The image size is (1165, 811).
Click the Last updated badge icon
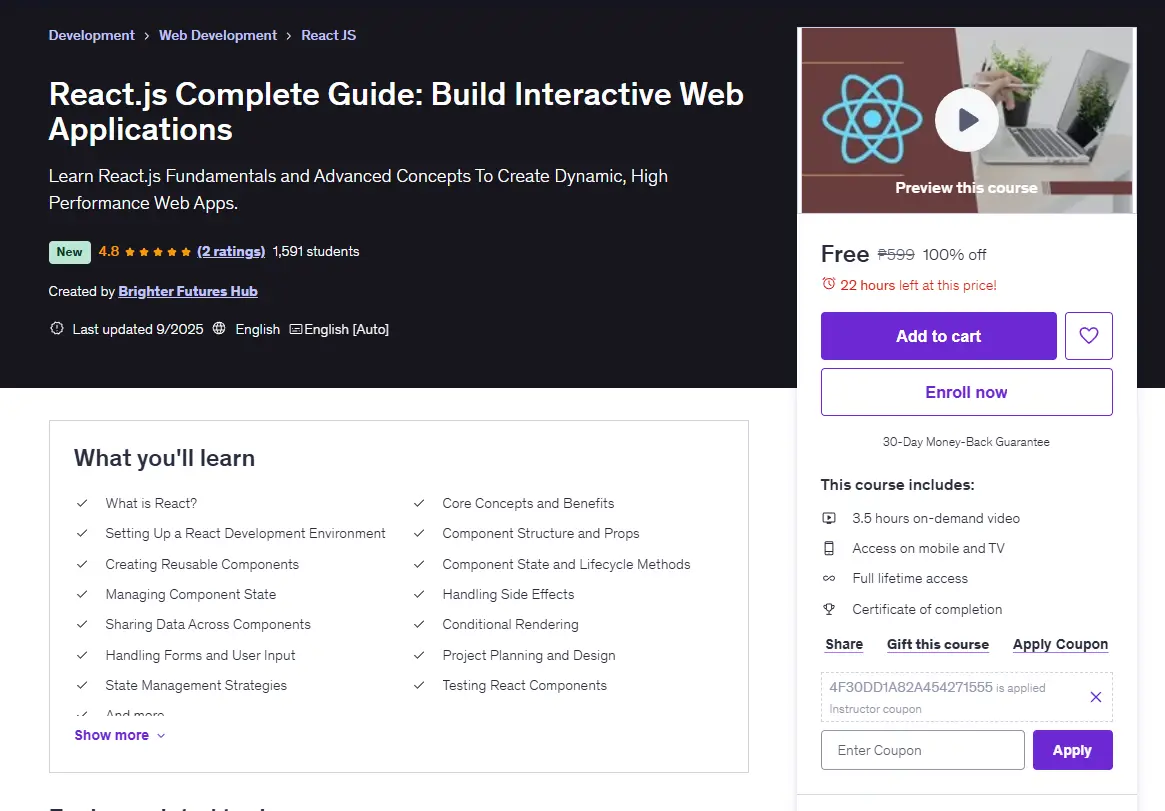pos(56,328)
